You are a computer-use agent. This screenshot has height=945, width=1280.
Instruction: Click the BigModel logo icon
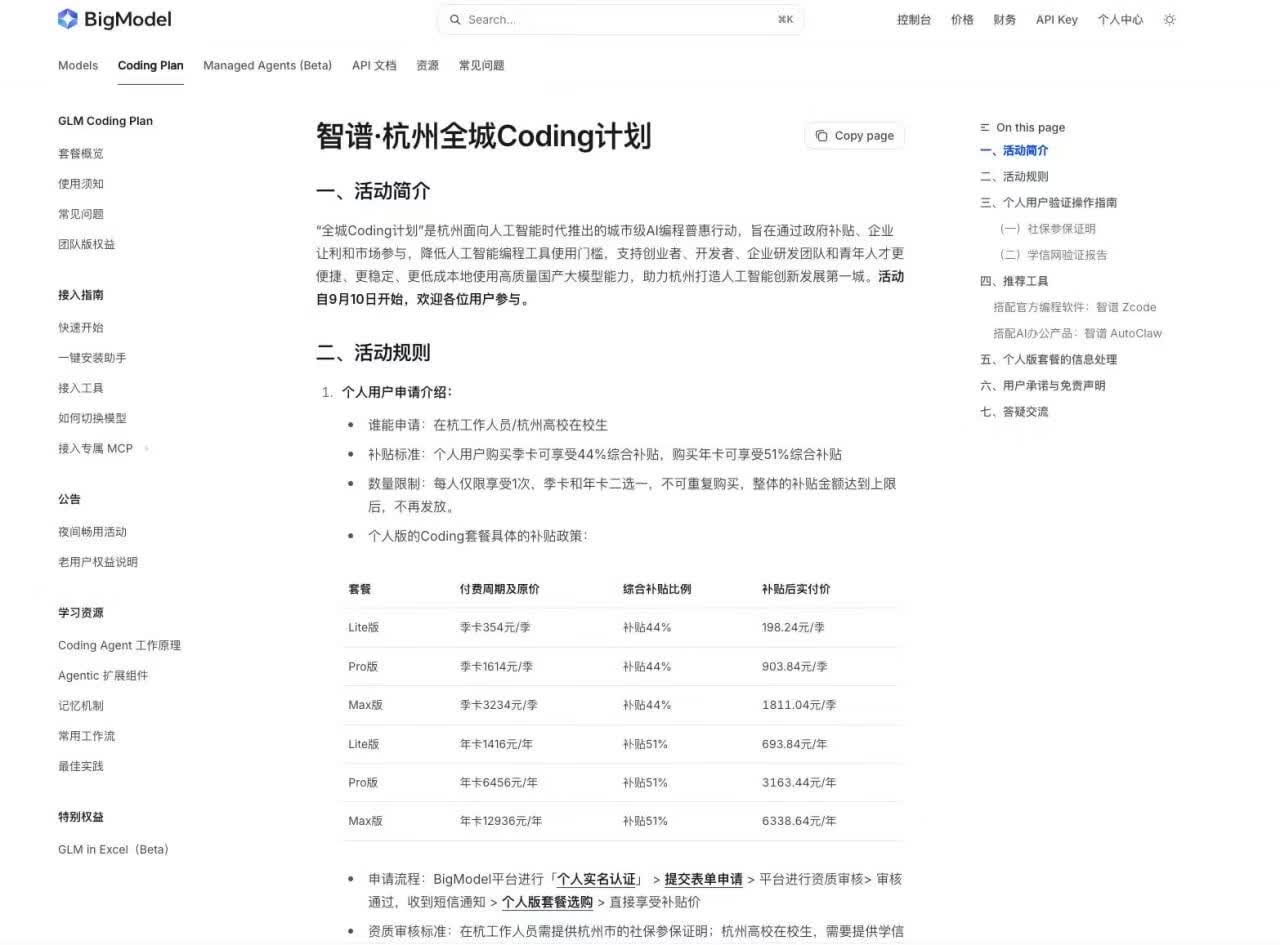67,19
